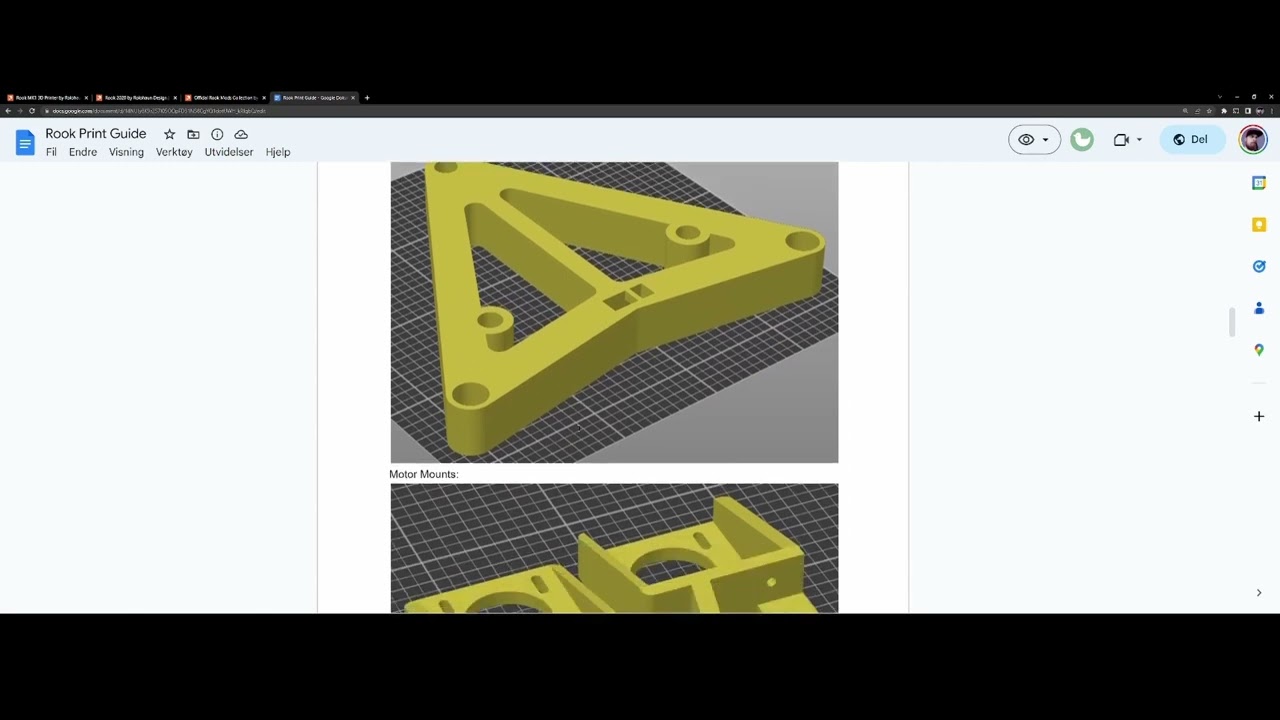
Task: Switch to Official Rook Mods Collection tab
Action: tap(224, 98)
